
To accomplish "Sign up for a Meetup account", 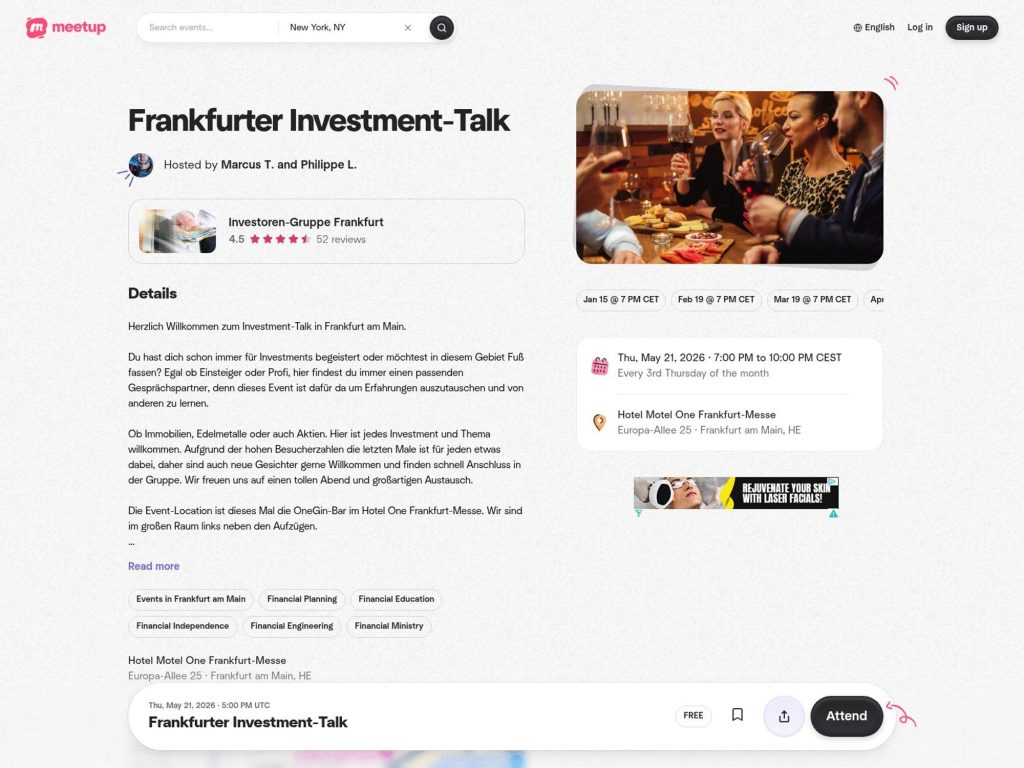I will point(971,27).
